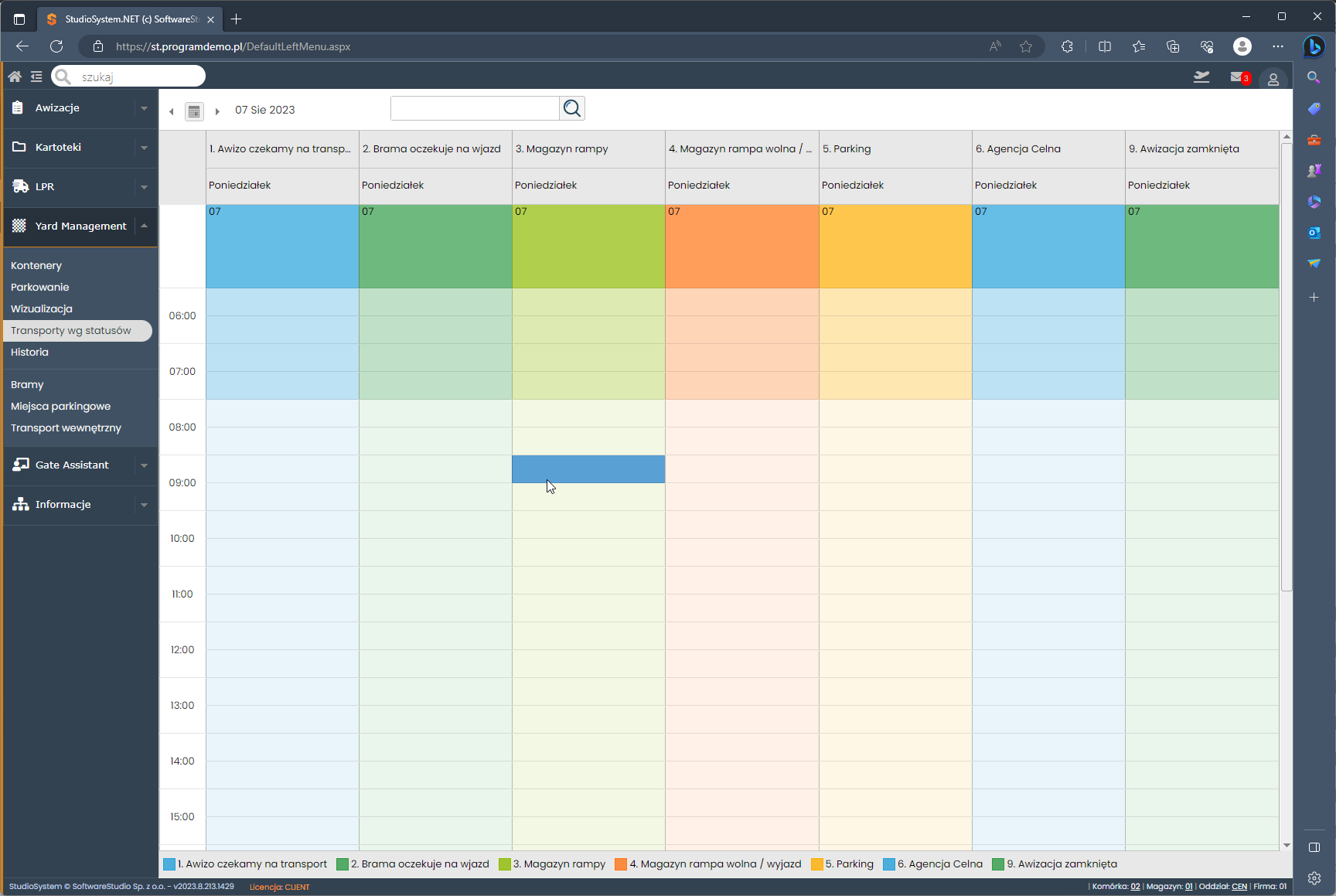Open the Kontenery menu item
Image resolution: width=1336 pixels, height=896 pixels.
36,265
